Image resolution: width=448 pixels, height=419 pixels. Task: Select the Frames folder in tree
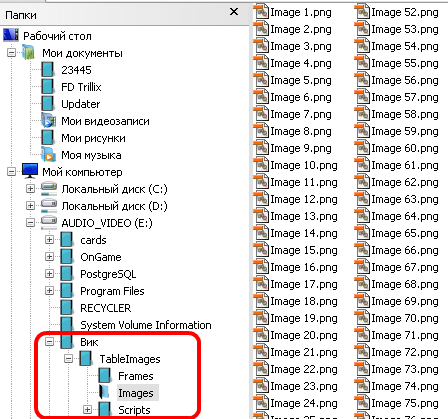(x=136, y=376)
